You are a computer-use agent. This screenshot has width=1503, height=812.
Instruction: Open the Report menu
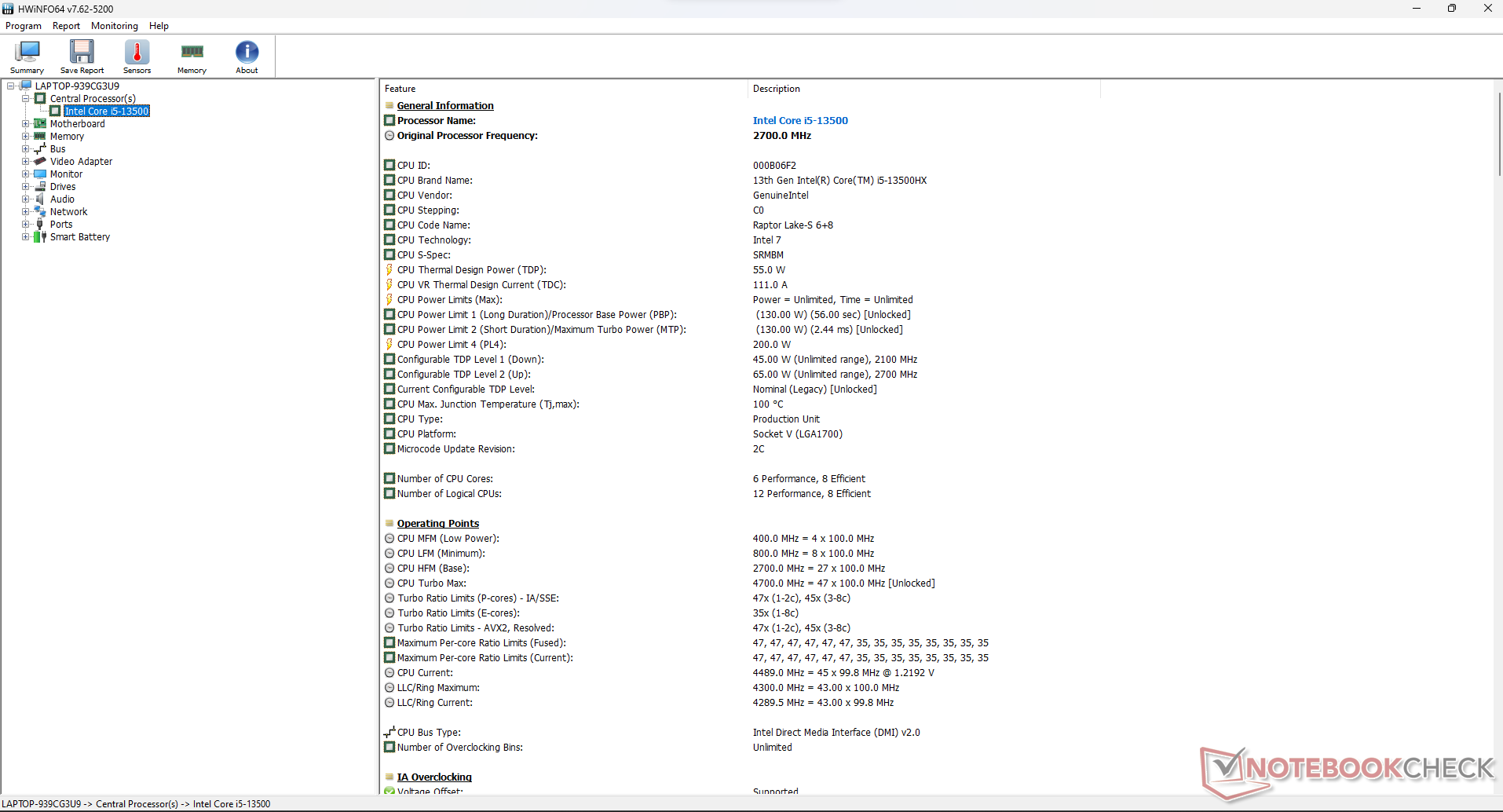pyautogui.click(x=66, y=26)
